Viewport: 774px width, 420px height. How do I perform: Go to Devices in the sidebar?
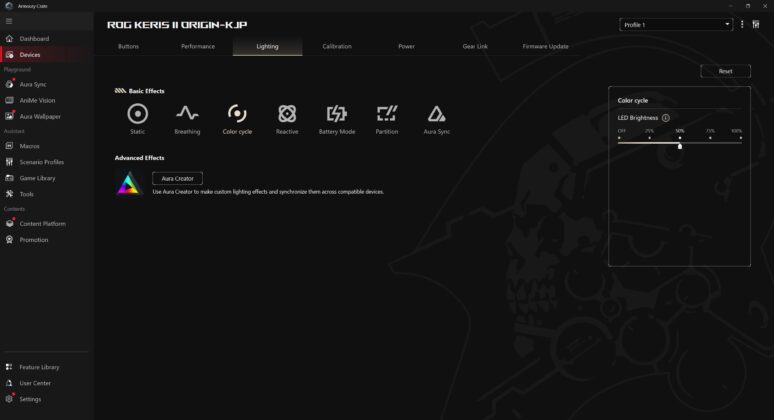pos(46,55)
